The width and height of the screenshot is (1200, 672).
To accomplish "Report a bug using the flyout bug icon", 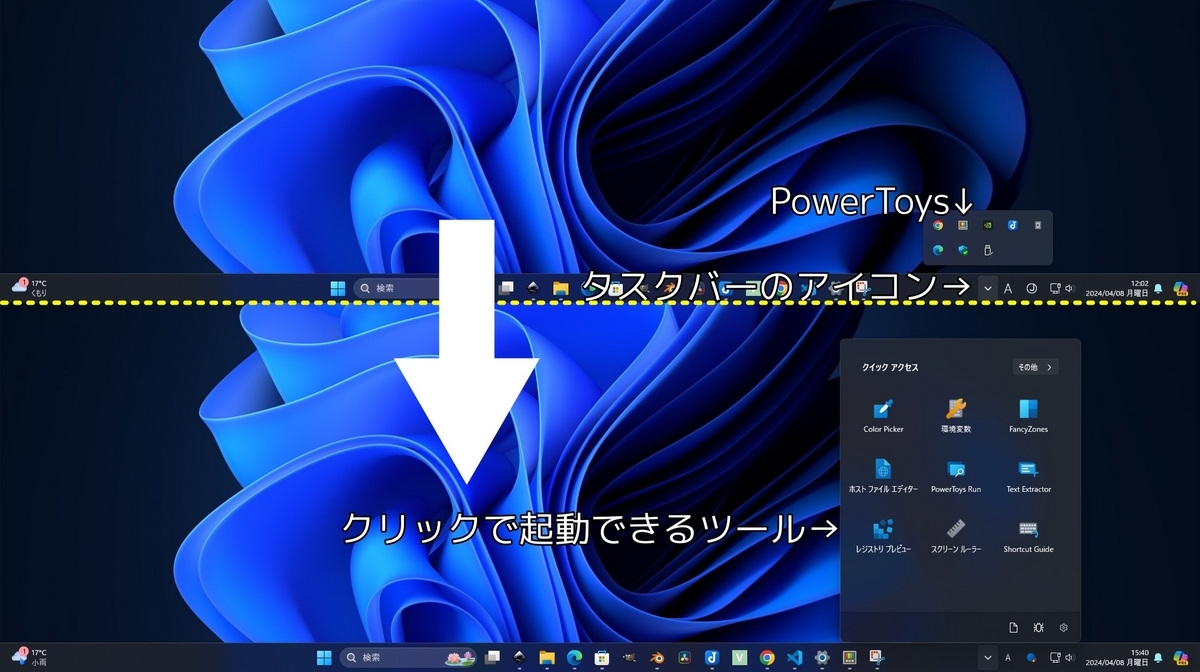I will 1037,627.
